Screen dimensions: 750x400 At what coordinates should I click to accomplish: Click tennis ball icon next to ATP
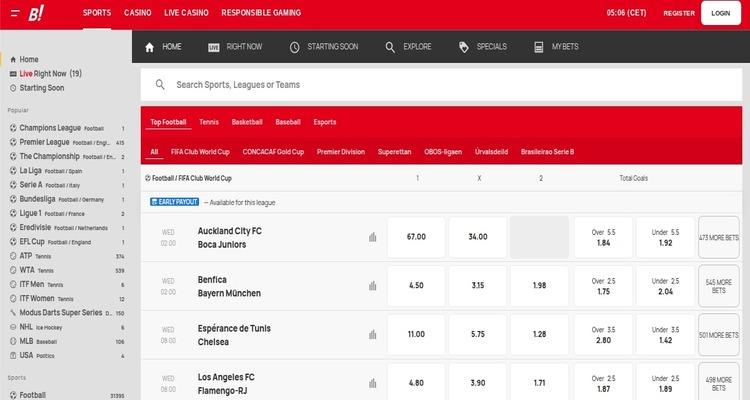tap(13, 256)
